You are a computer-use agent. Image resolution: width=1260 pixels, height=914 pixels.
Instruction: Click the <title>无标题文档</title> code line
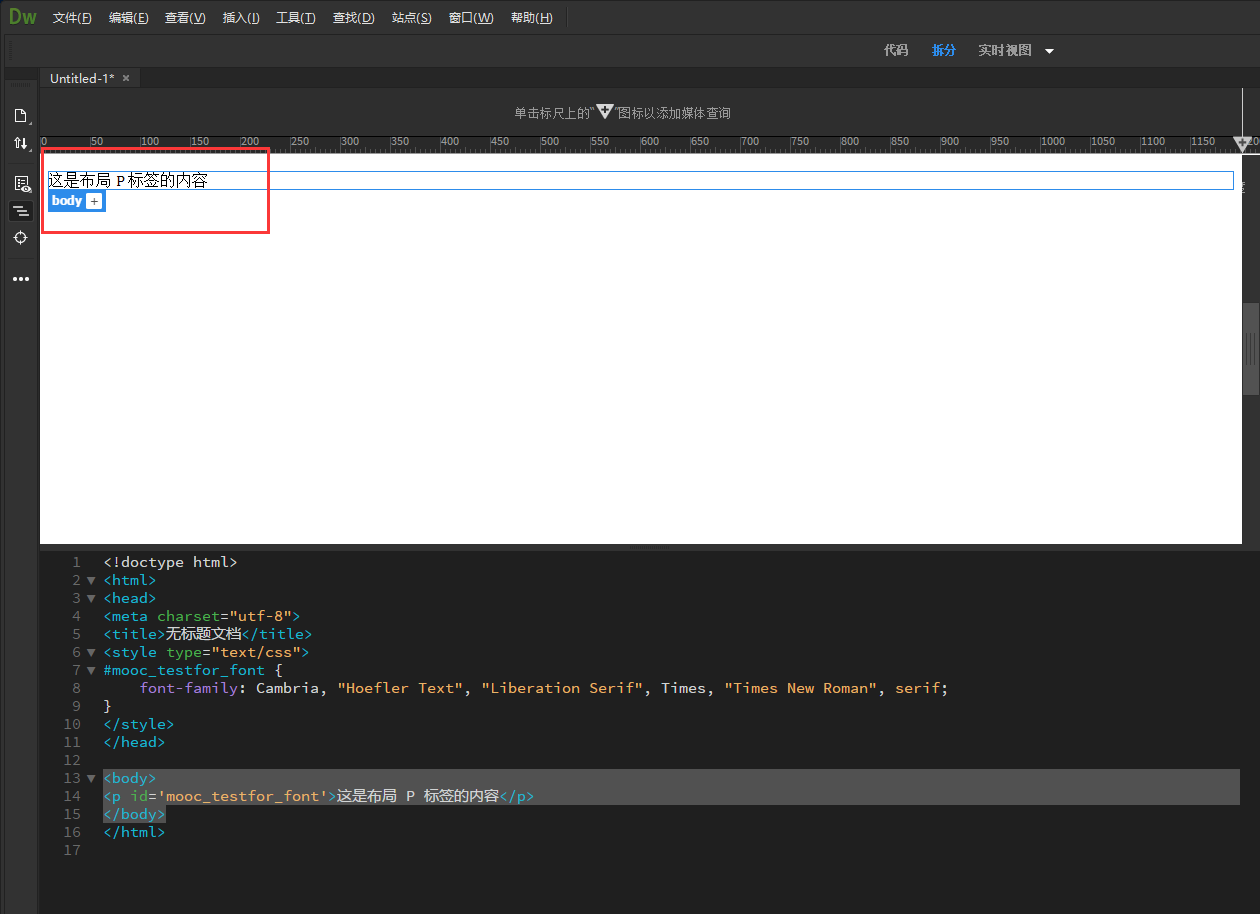pyautogui.click(x=207, y=634)
